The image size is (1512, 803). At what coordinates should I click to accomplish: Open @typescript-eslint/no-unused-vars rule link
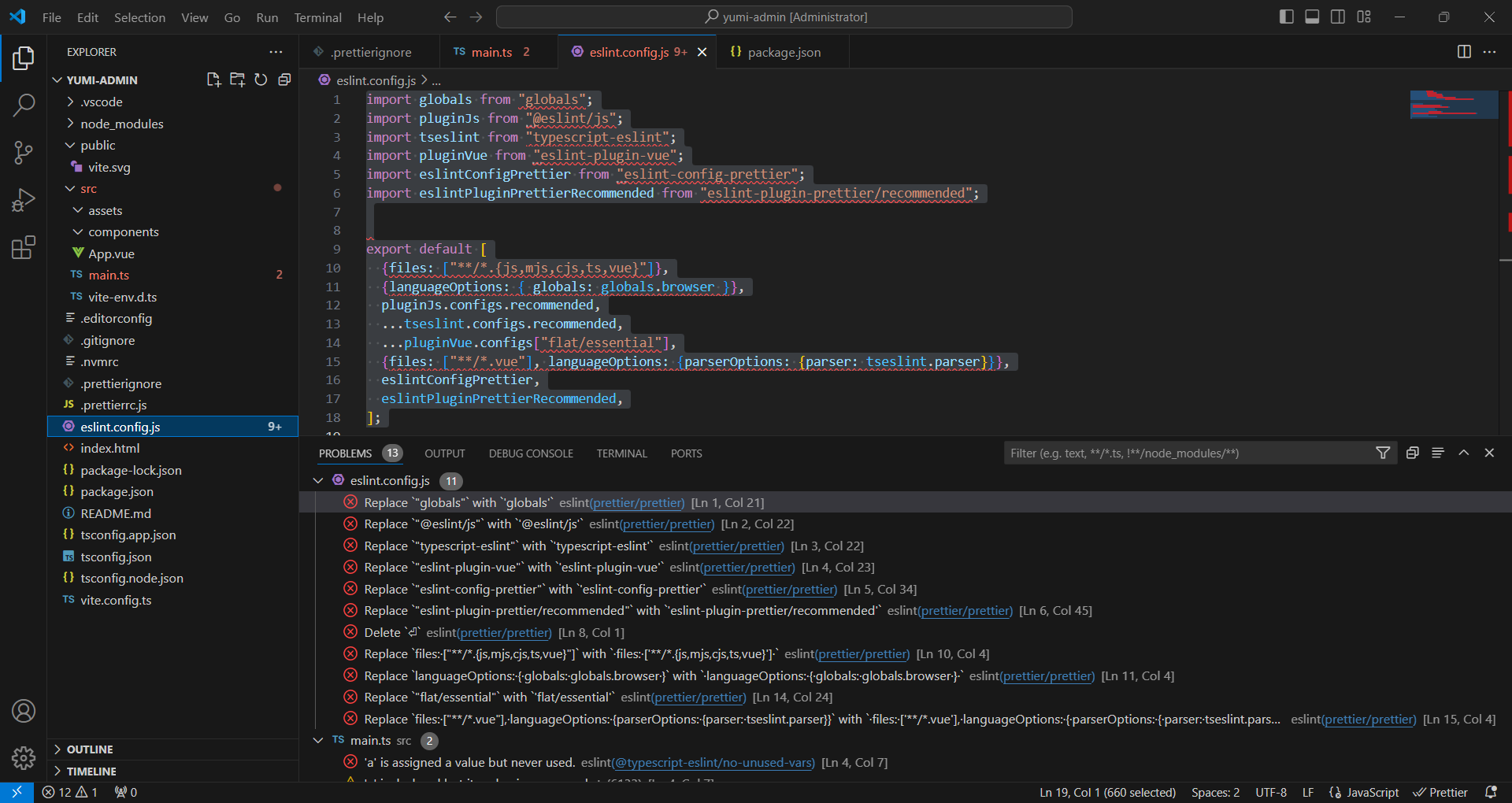click(x=713, y=762)
